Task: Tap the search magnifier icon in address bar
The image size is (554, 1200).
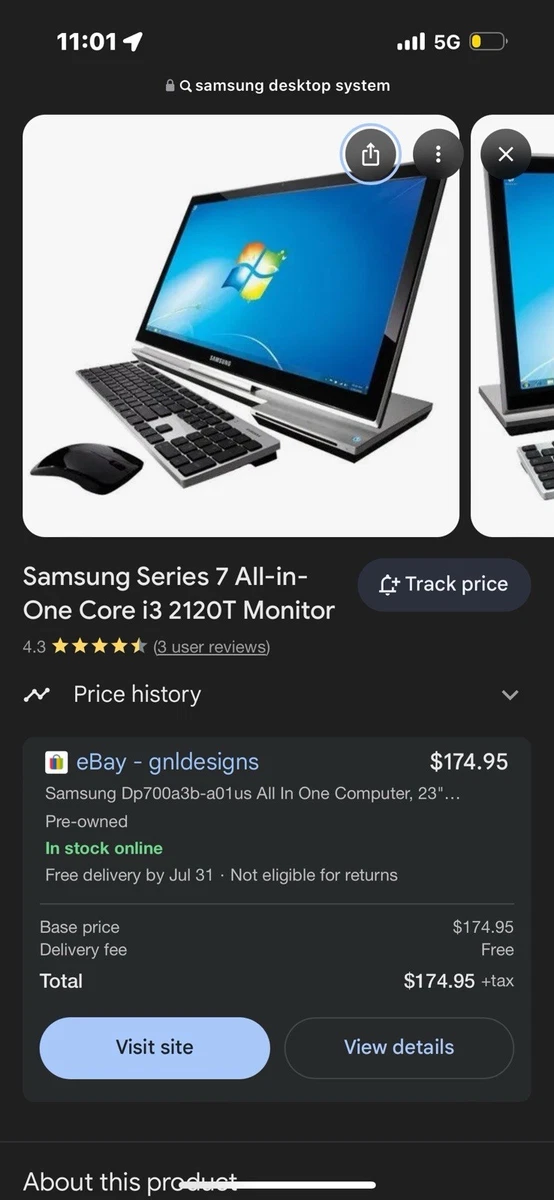Action: (185, 86)
